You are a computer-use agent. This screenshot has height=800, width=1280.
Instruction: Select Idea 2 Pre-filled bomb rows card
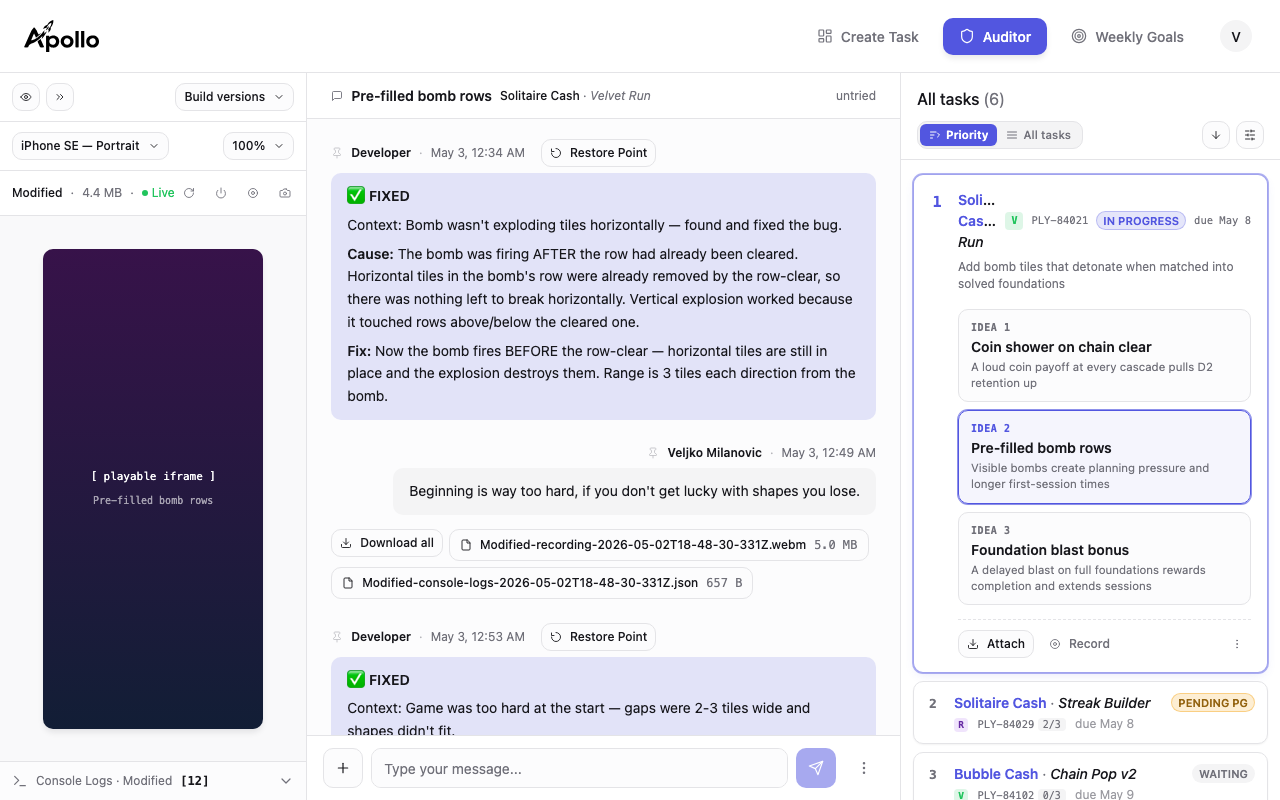click(x=1104, y=456)
